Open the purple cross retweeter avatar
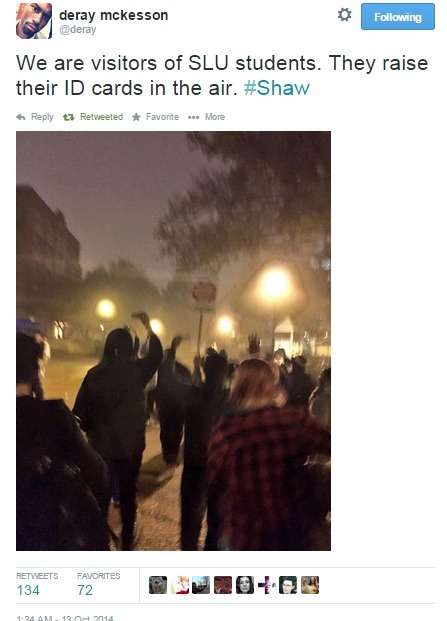The height and width of the screenshot is (621, 447). [266, 585]
